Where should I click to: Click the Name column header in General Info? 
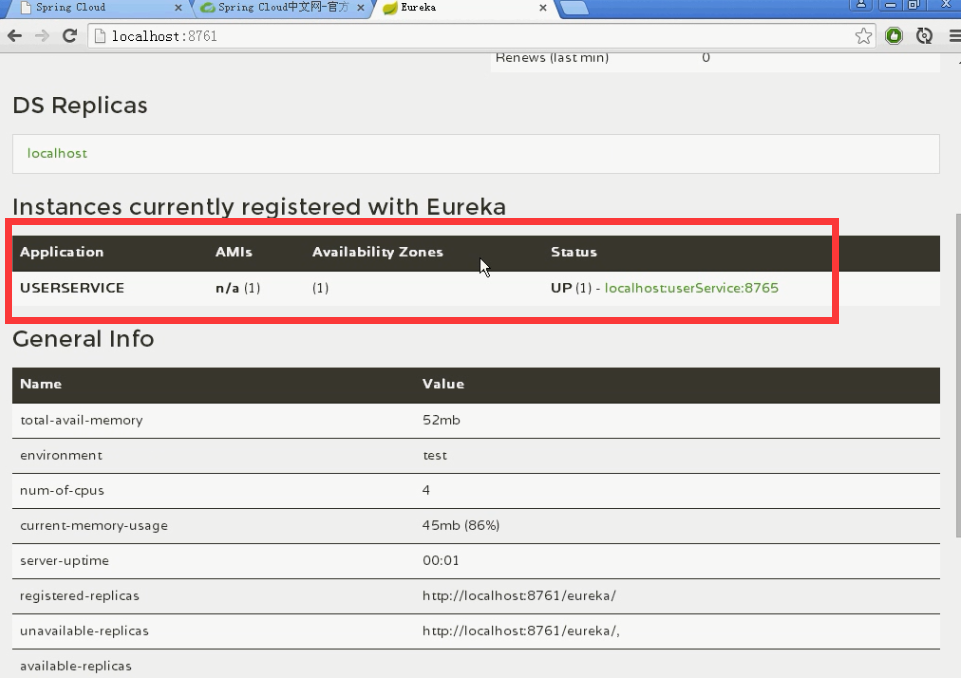click(40, 384)
